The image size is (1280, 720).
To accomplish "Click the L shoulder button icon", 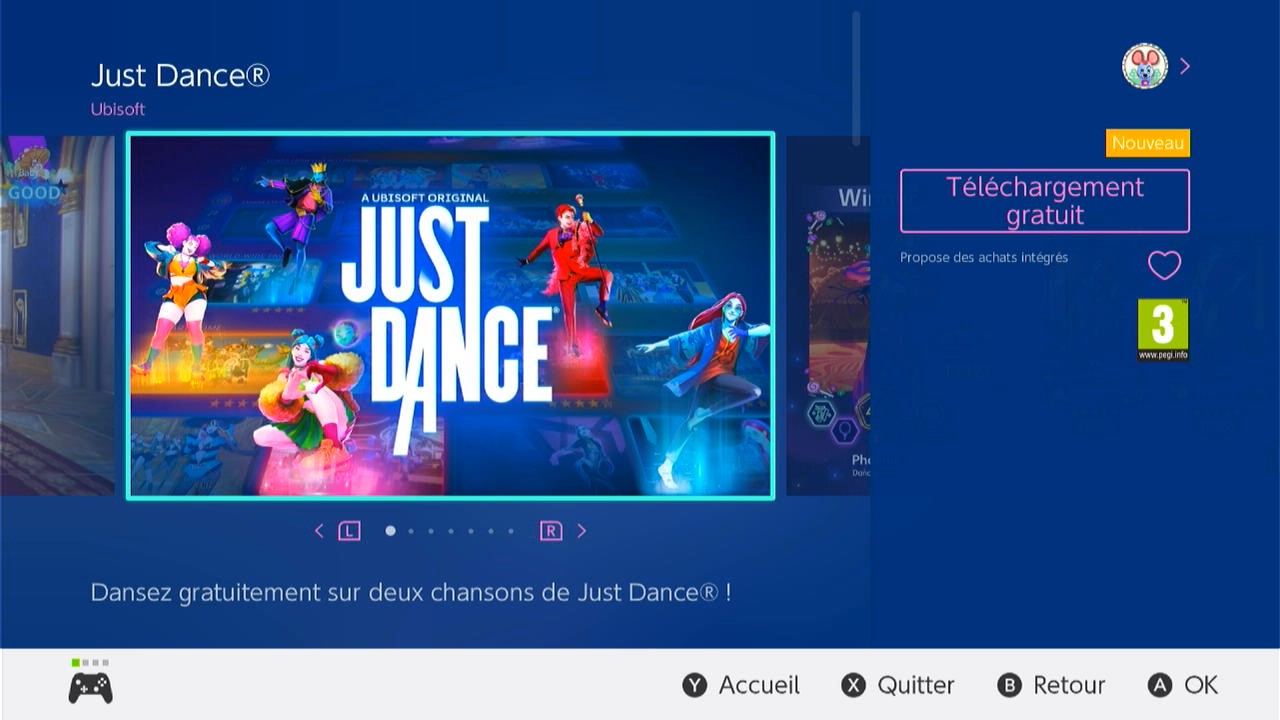I will [x=349, y=531].
